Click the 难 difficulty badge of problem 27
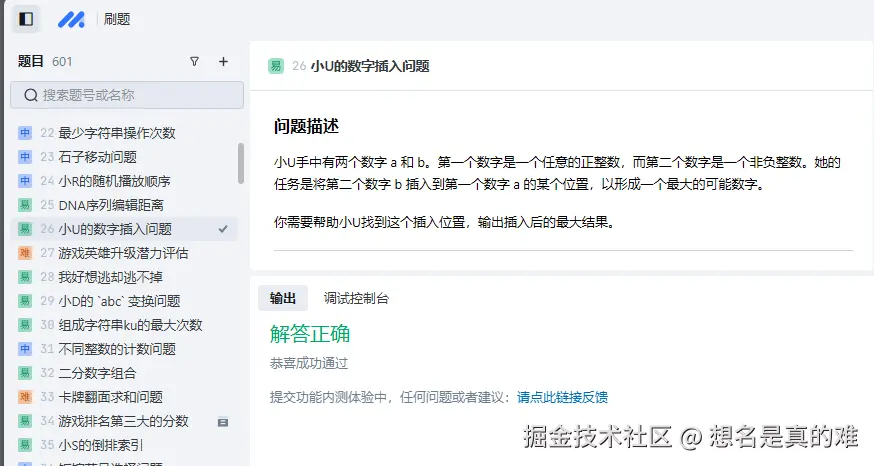This screenshot has height=466, width=874. [x=25, y=253]
